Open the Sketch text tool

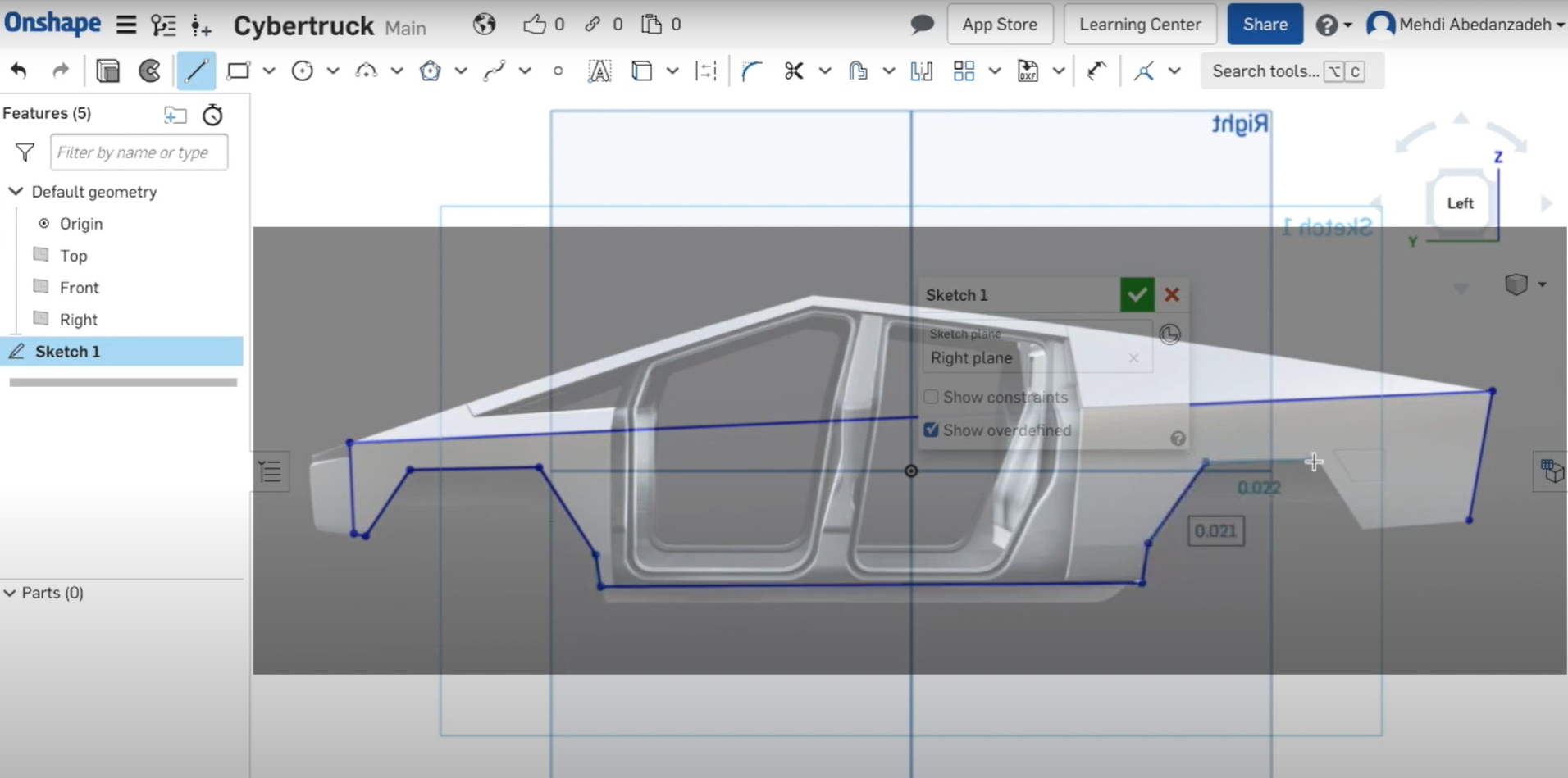[x=599, y=71]
